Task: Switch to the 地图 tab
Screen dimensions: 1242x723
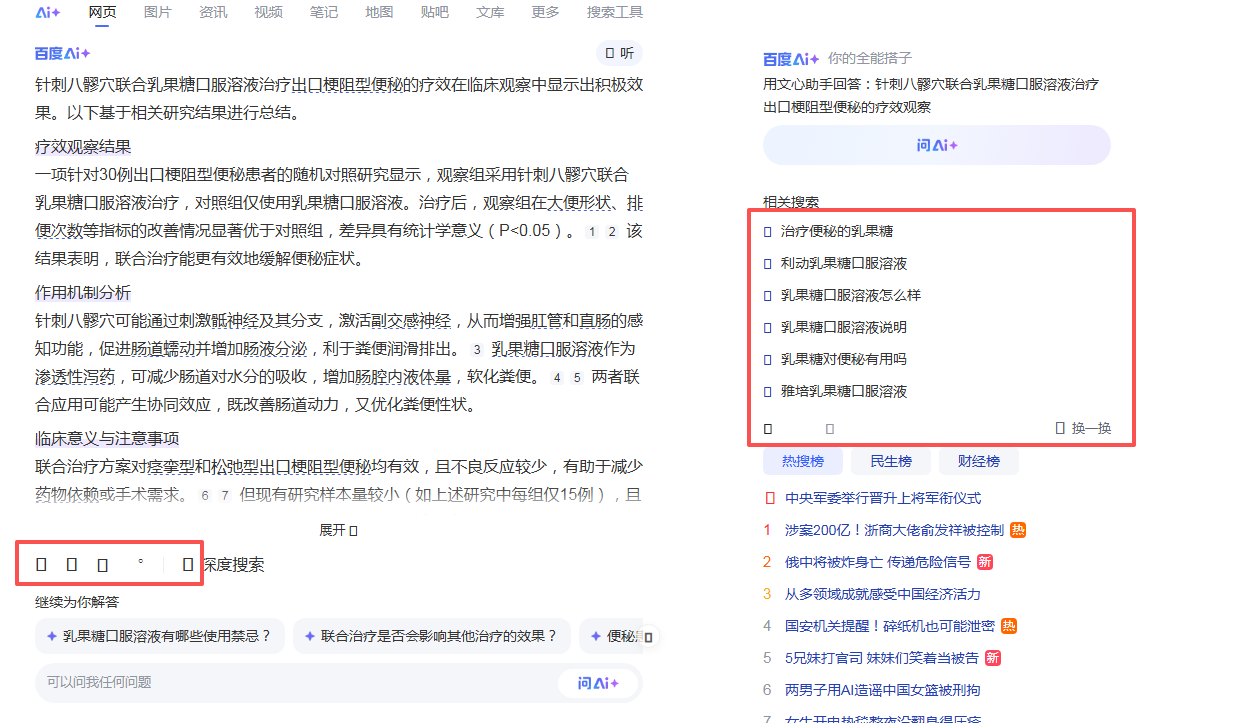Action: [379, 12]
